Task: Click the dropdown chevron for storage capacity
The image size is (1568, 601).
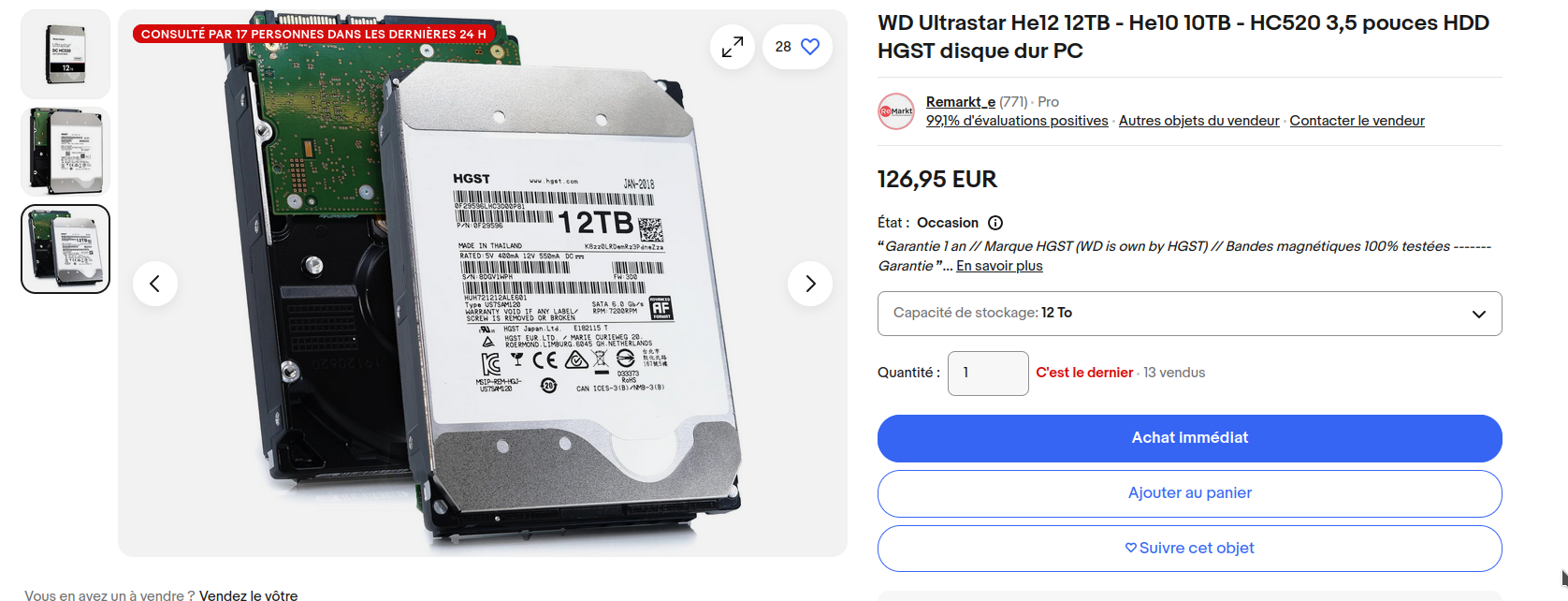Action: coord(1479,314)
